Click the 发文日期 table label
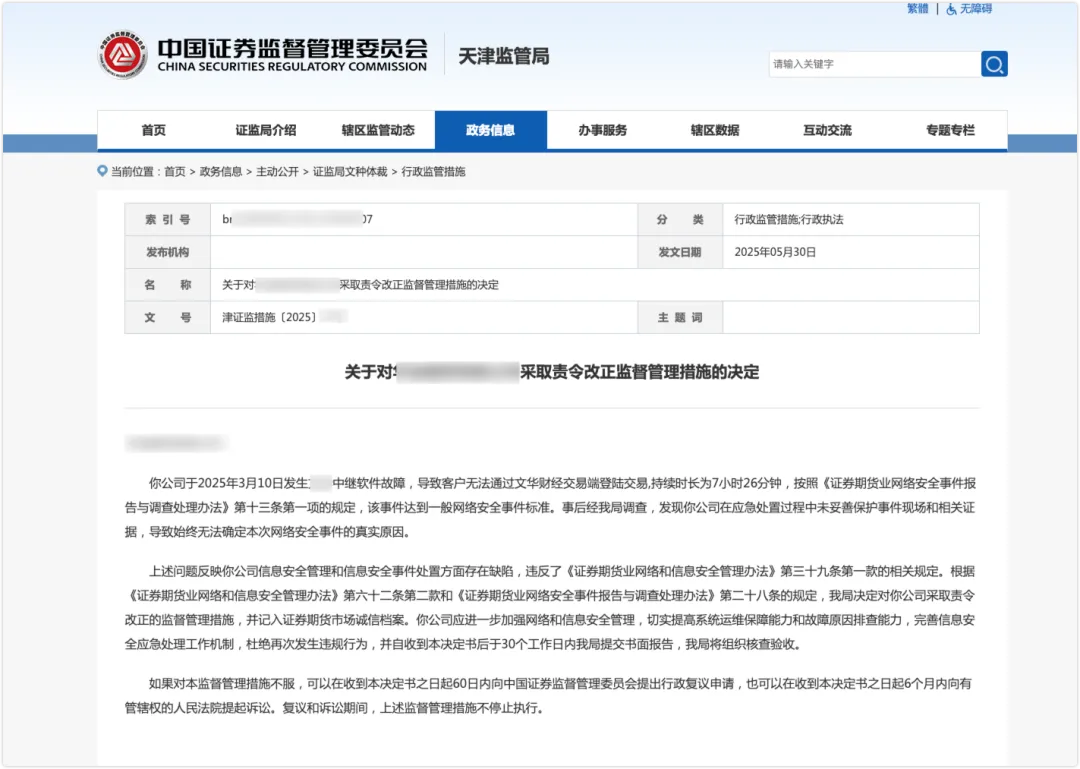 (680, 252)
